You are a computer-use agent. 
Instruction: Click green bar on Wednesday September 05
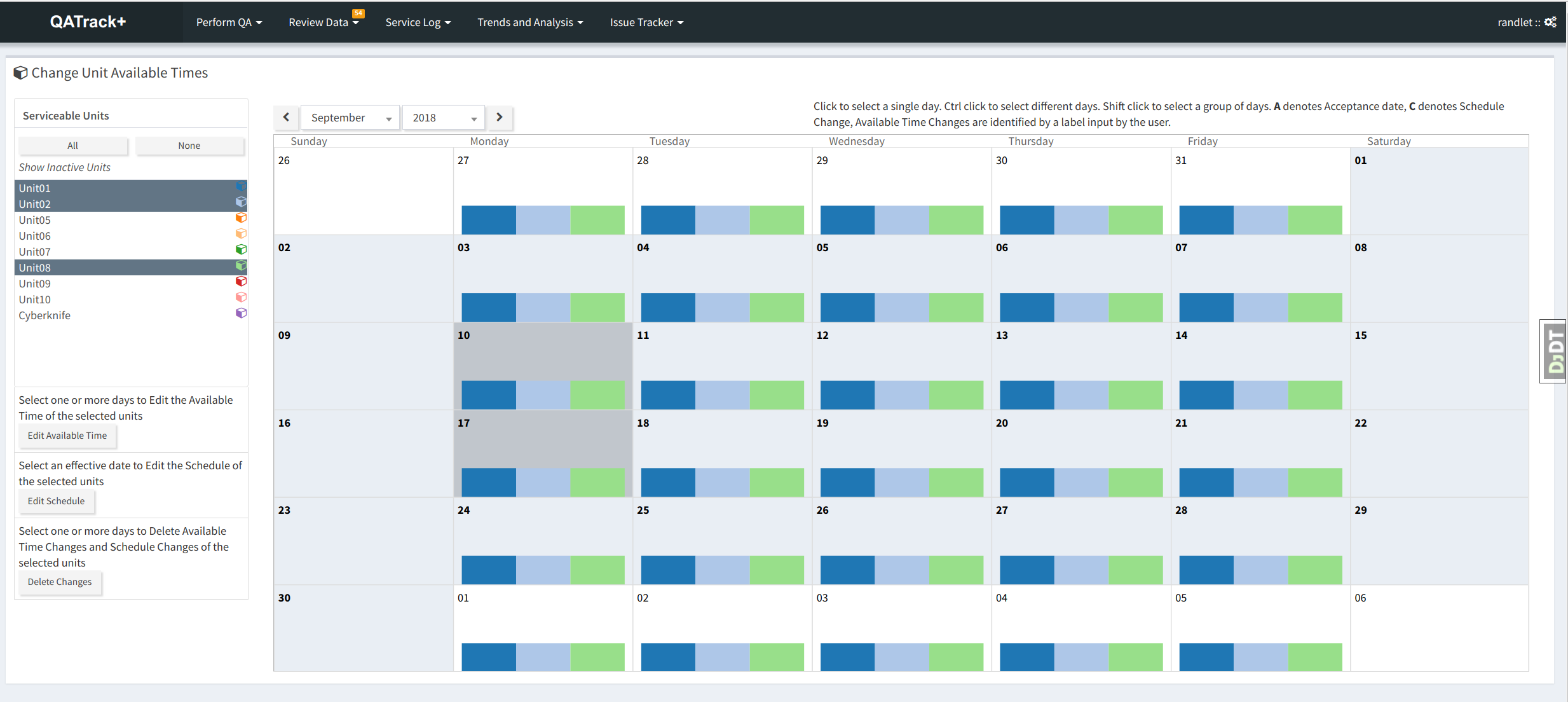point(956,307)
